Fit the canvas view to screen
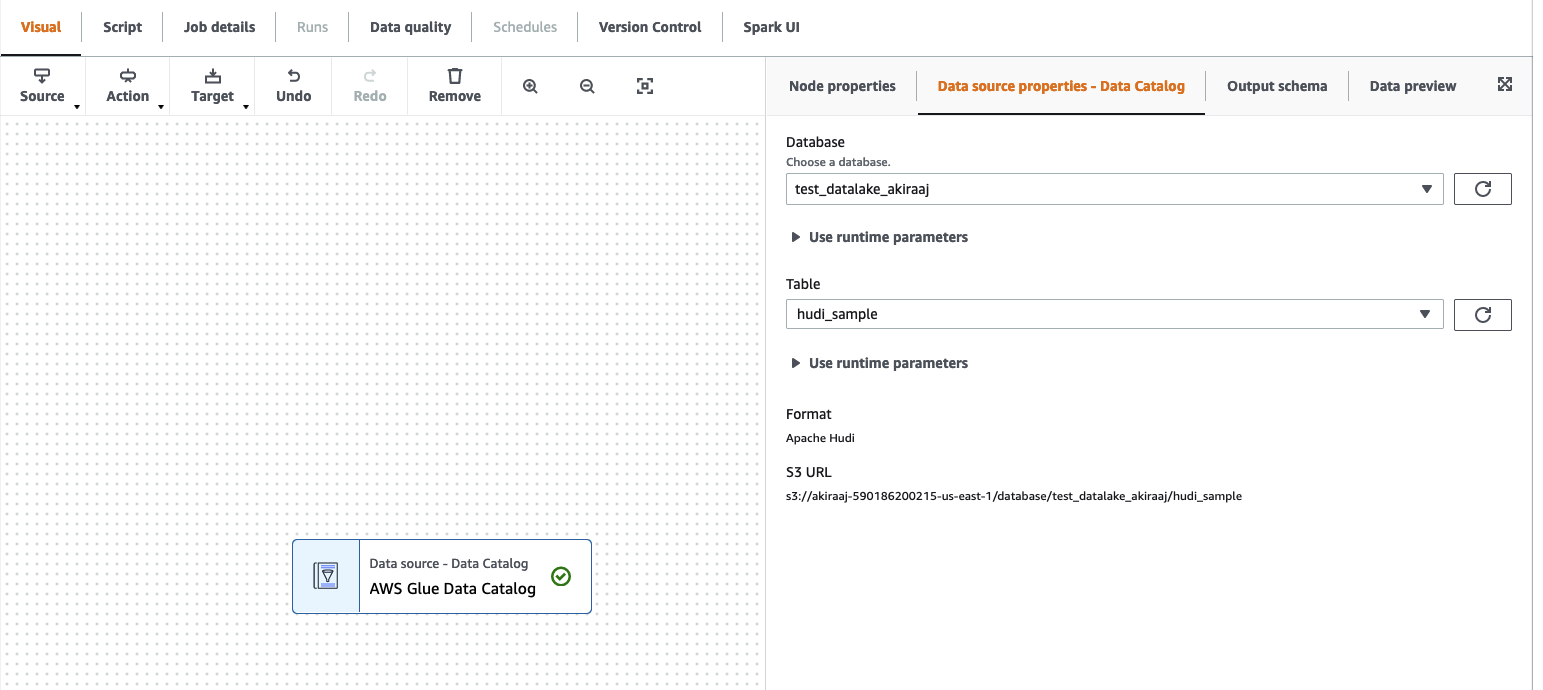This screenshot has width=1543, height=690. pyautogui.click(x=645, y=86)
